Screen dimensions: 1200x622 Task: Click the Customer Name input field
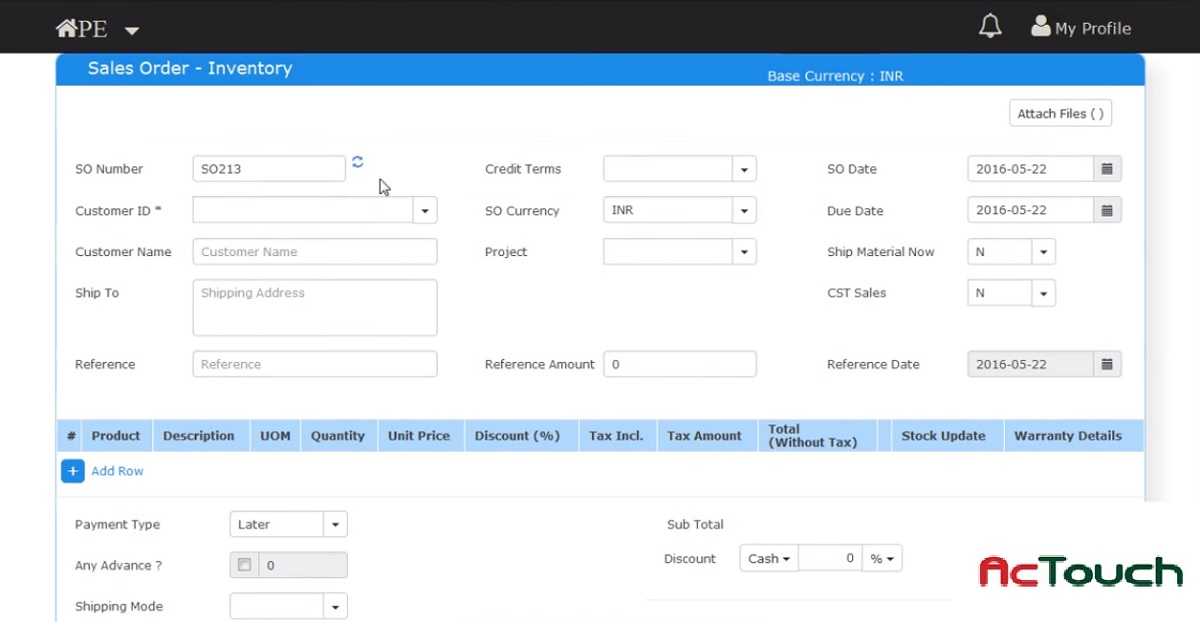314,251
